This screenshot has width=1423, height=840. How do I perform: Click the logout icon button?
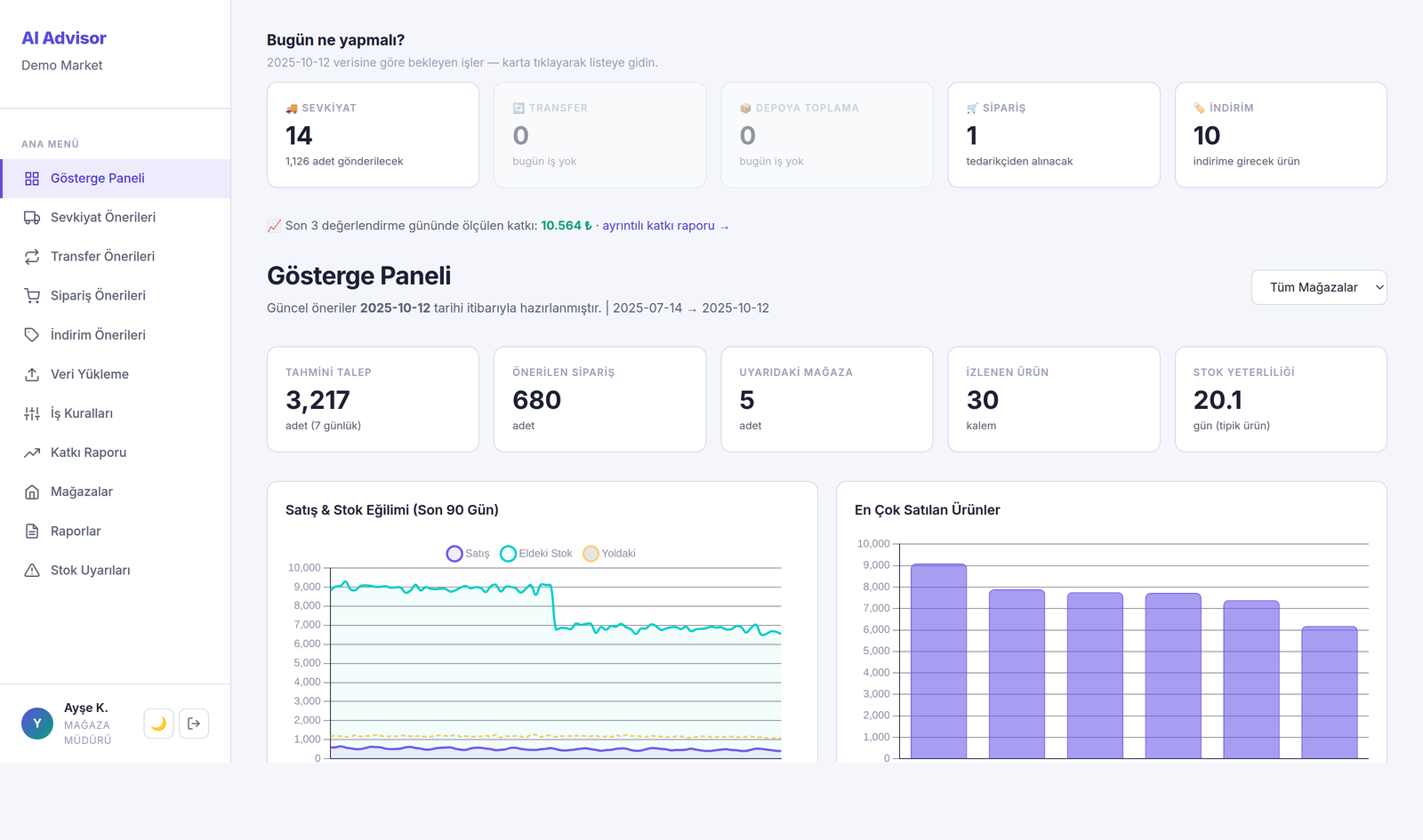194,724
